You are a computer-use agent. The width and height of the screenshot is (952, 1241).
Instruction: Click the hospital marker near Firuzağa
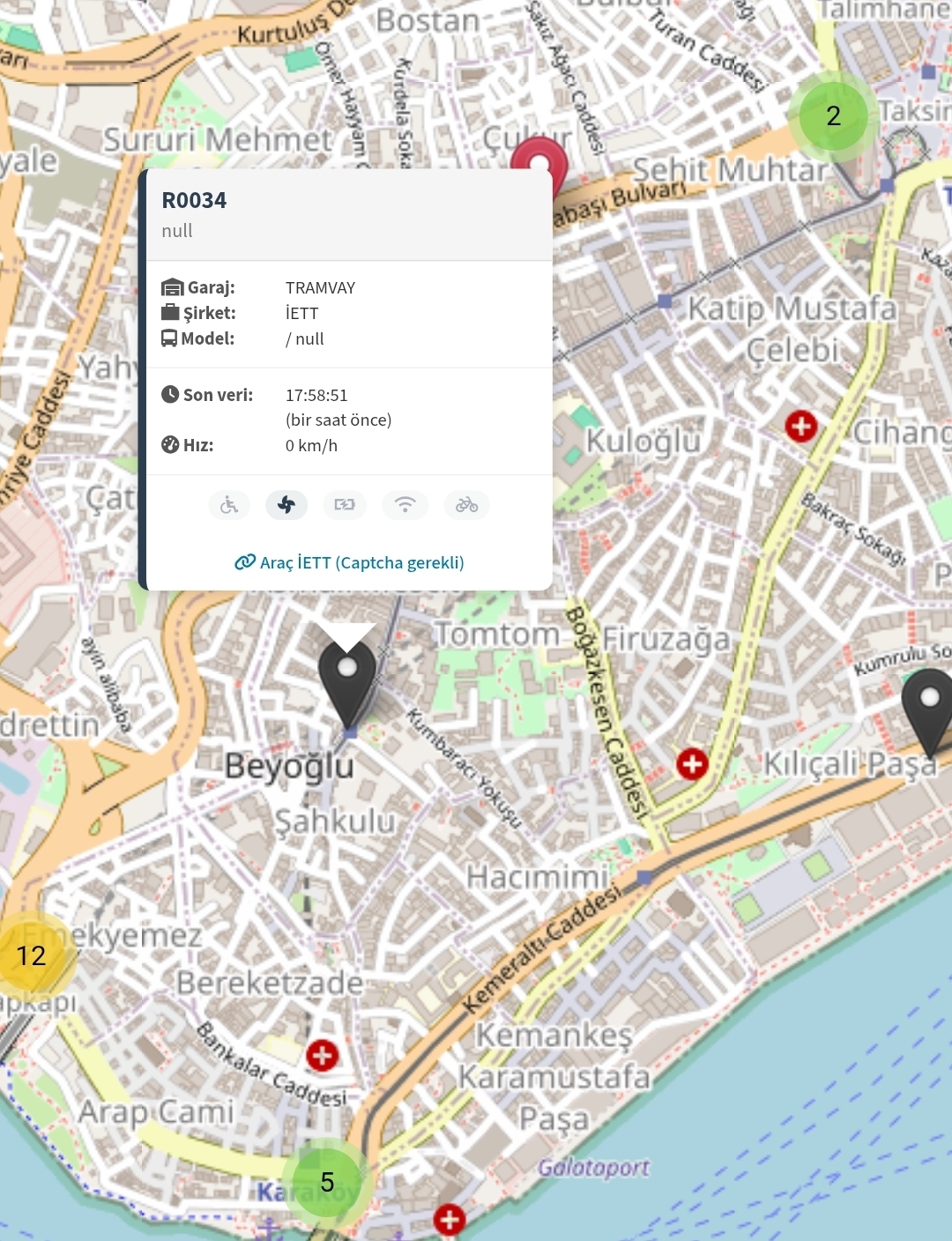[692, 764]
